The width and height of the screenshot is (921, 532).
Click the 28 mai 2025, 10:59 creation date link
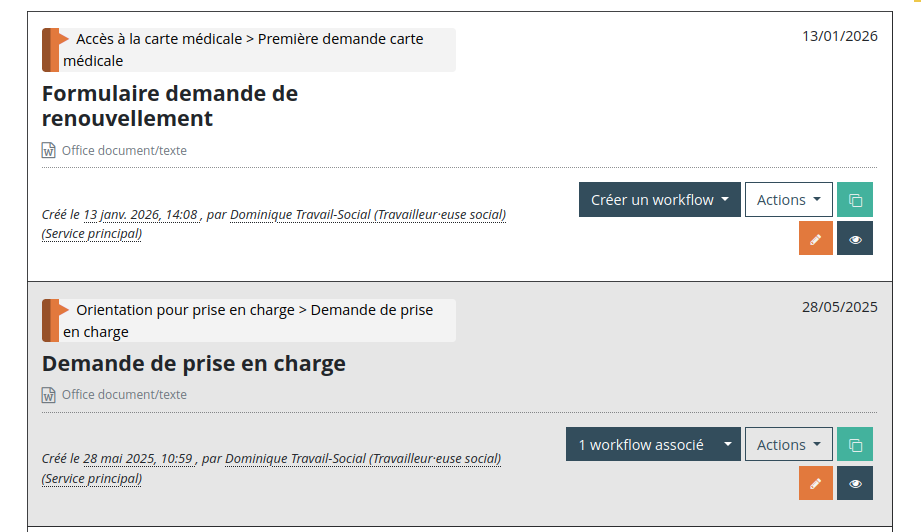click(138, 459)
